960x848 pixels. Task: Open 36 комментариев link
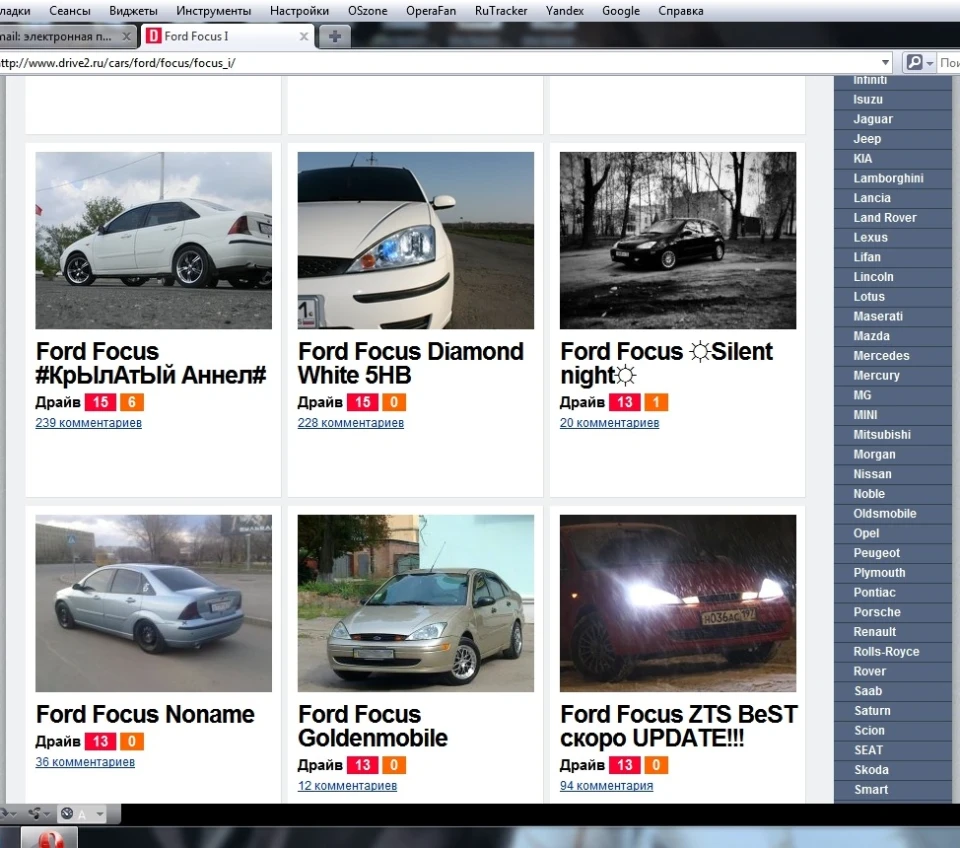85,762
